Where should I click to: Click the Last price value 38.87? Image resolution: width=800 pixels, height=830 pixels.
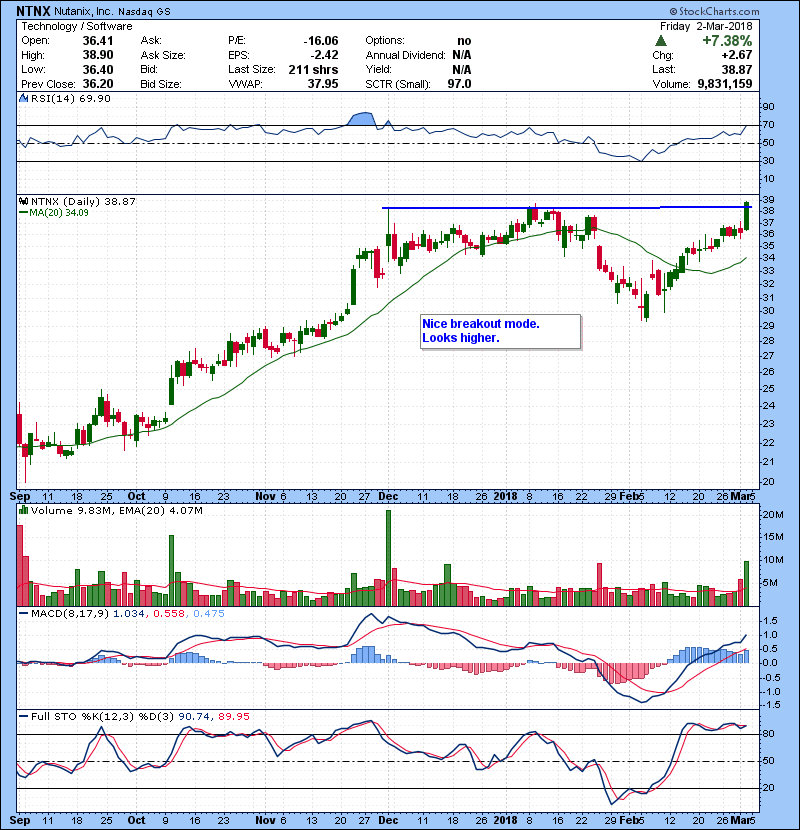click(x=737, y=69)
